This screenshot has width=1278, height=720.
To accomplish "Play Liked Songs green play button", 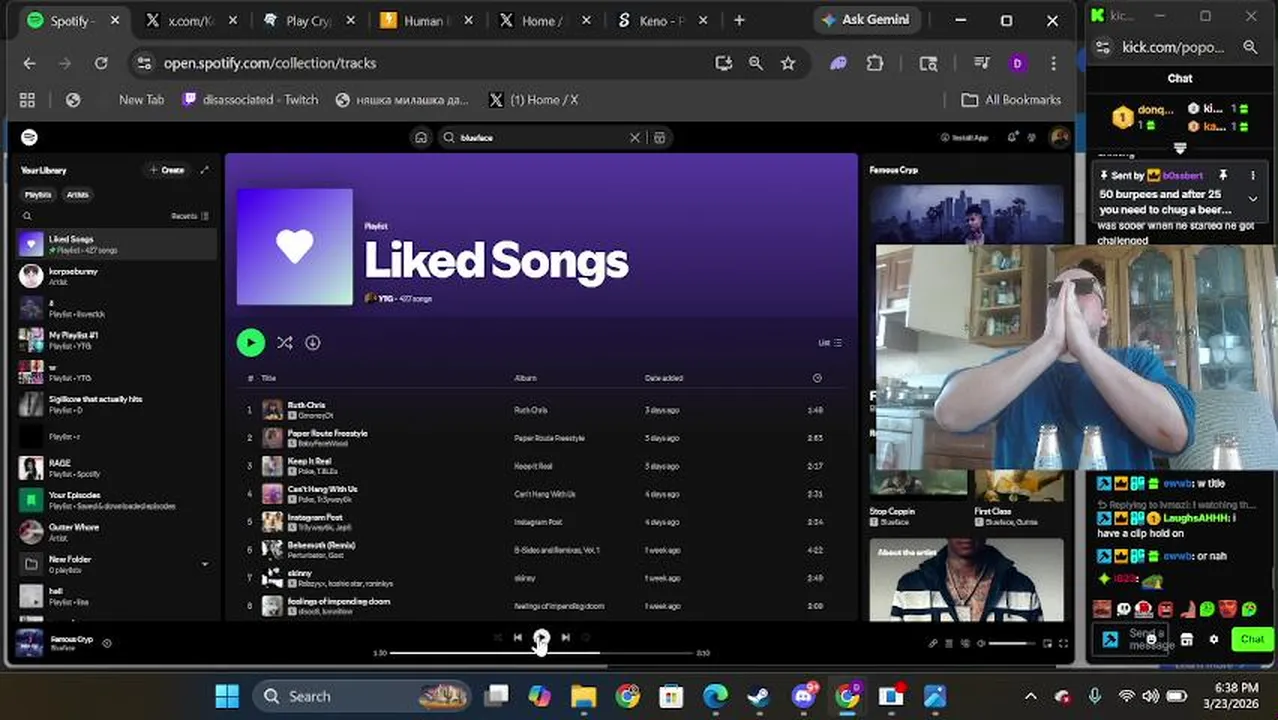I will [x=250, y=342].
